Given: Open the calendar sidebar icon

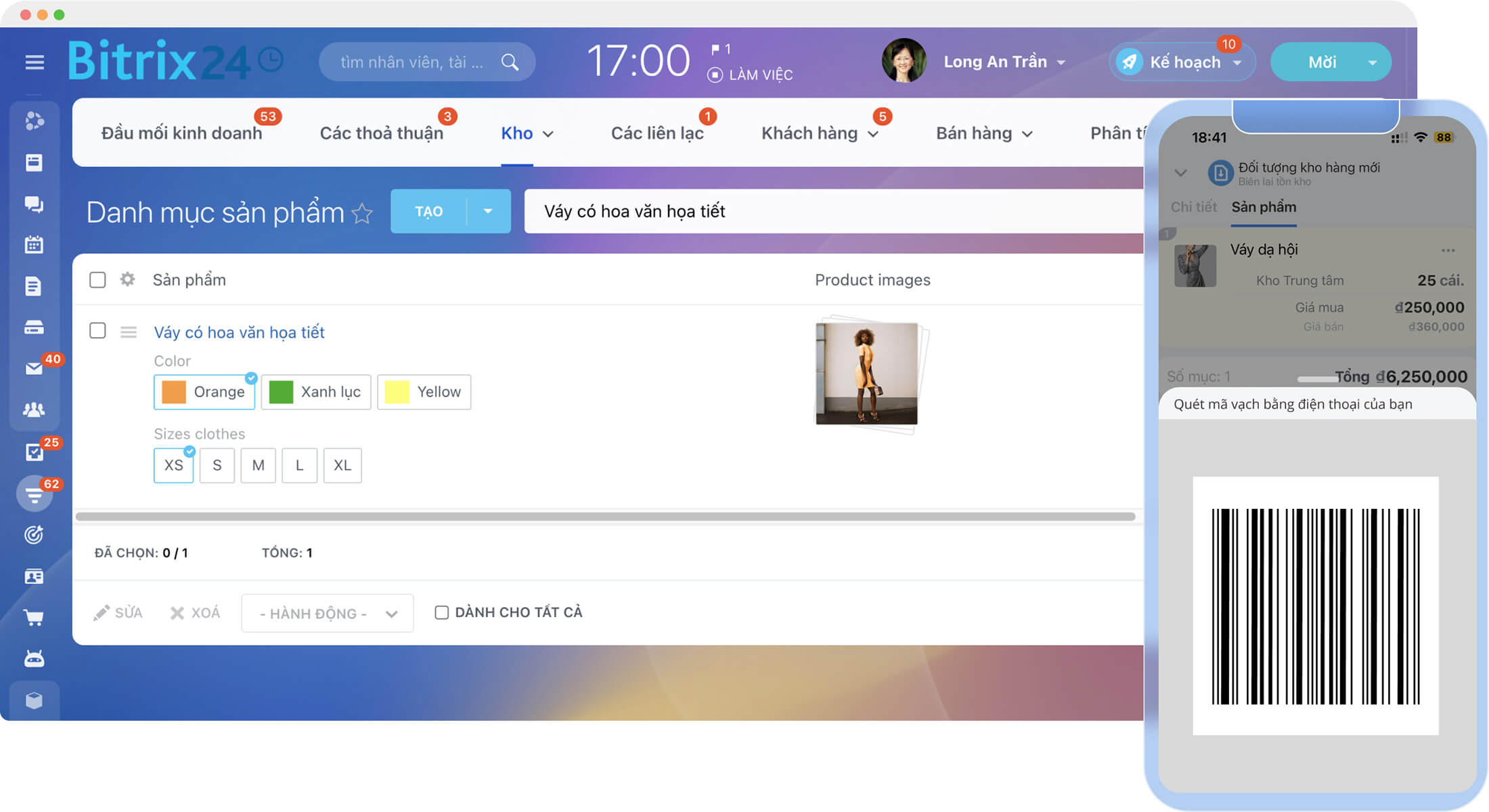Looking at the screenshot, I should pyautogui.click(x=34, y=244).
